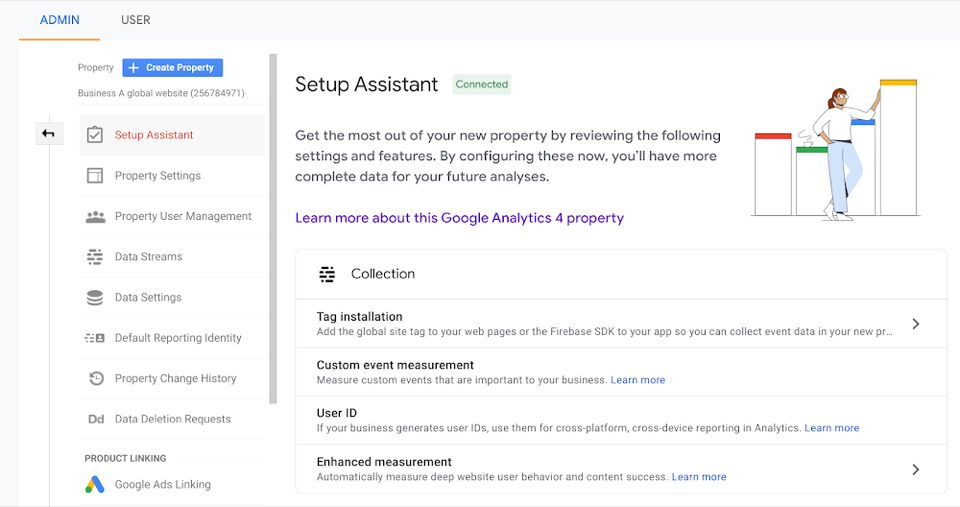Screen dimensions: 960x507
Task: Click the Tag installation row title
Action: coord(359,317)
